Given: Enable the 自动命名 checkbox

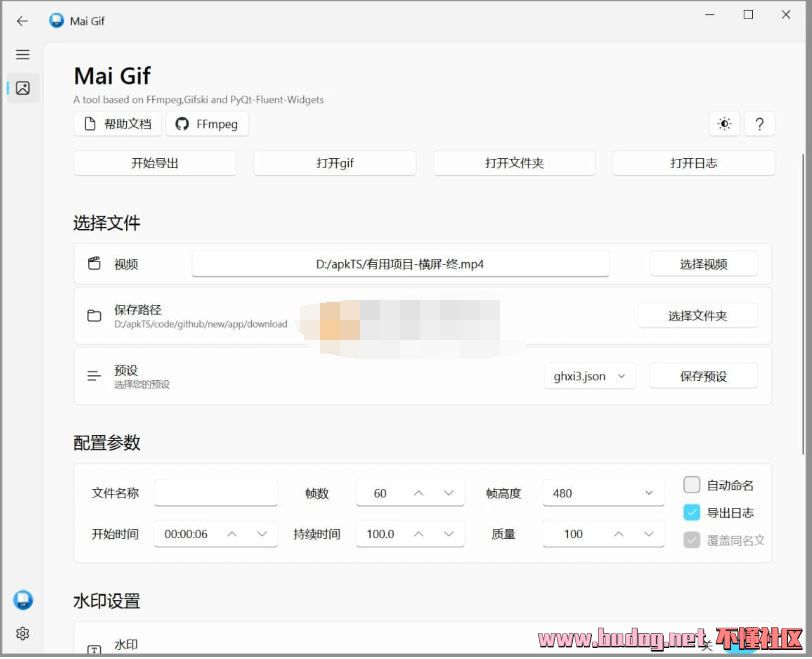Looking at the screenshot, I should coord(692,485).
